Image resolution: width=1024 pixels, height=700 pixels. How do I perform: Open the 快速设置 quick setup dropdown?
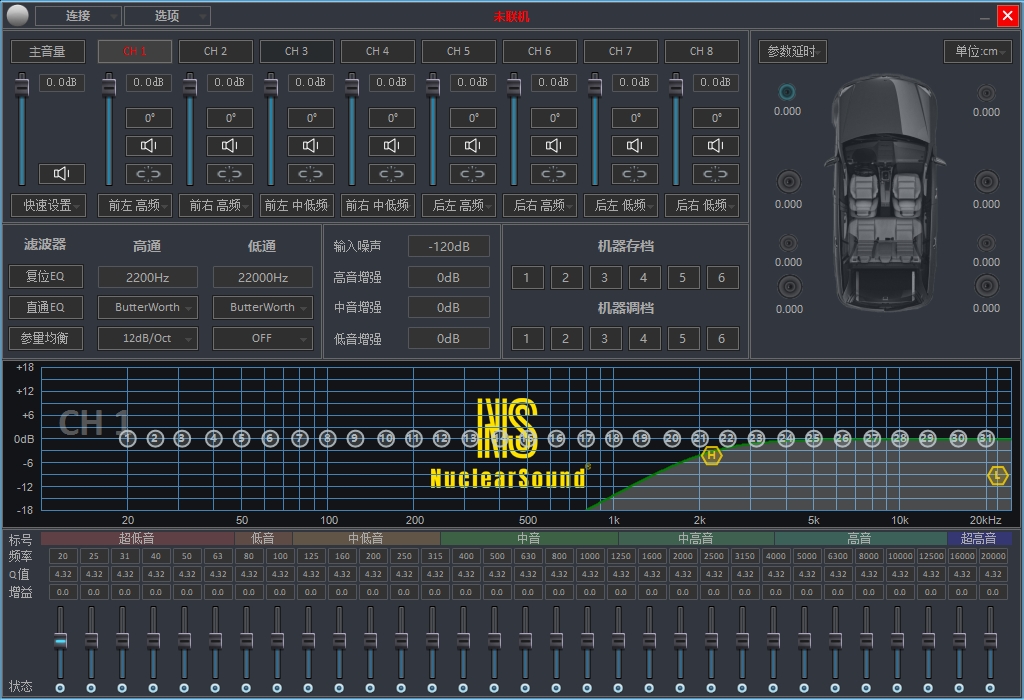[x=48, y=205]
